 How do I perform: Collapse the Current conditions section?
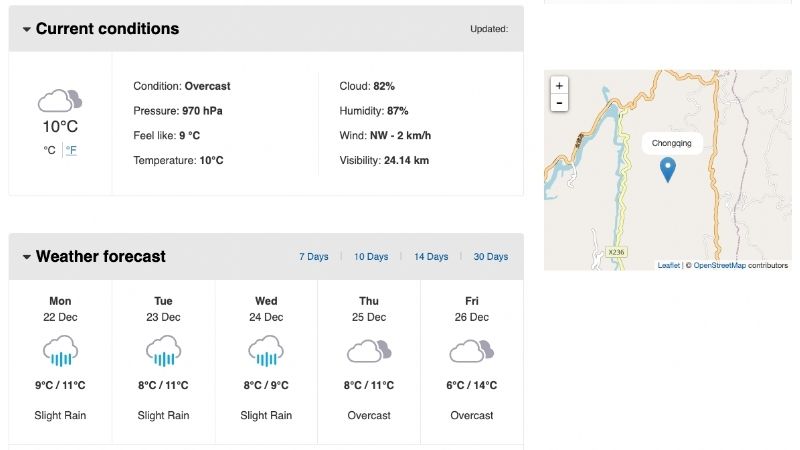pos(27,30)
